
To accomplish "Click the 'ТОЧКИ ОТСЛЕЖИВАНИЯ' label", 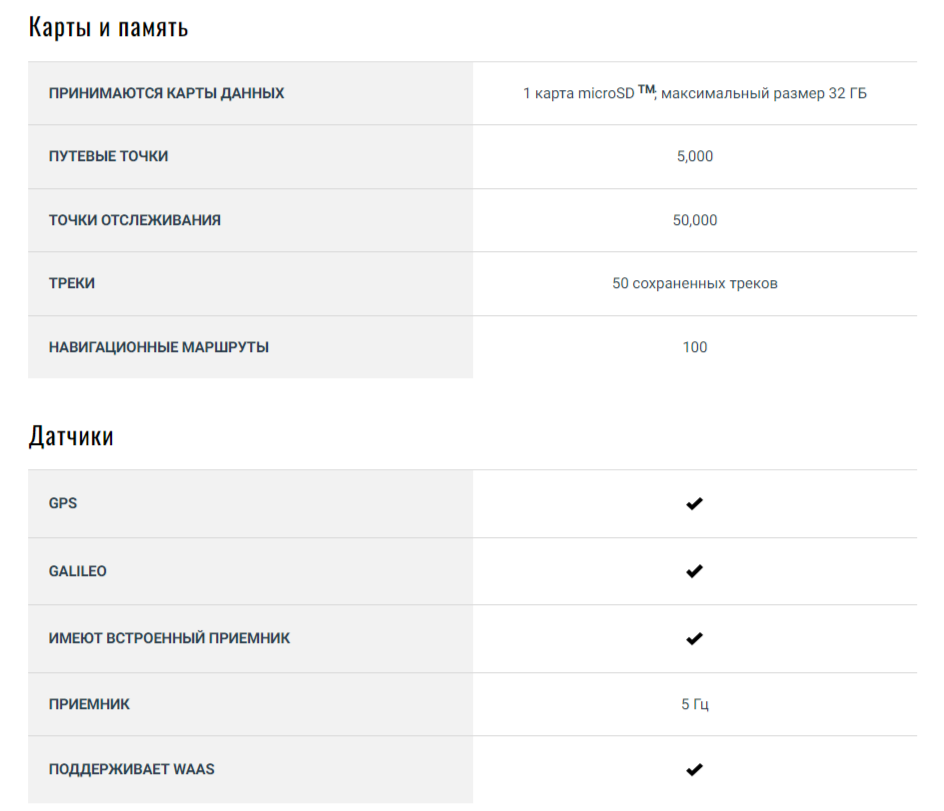I will coord(134,220).
